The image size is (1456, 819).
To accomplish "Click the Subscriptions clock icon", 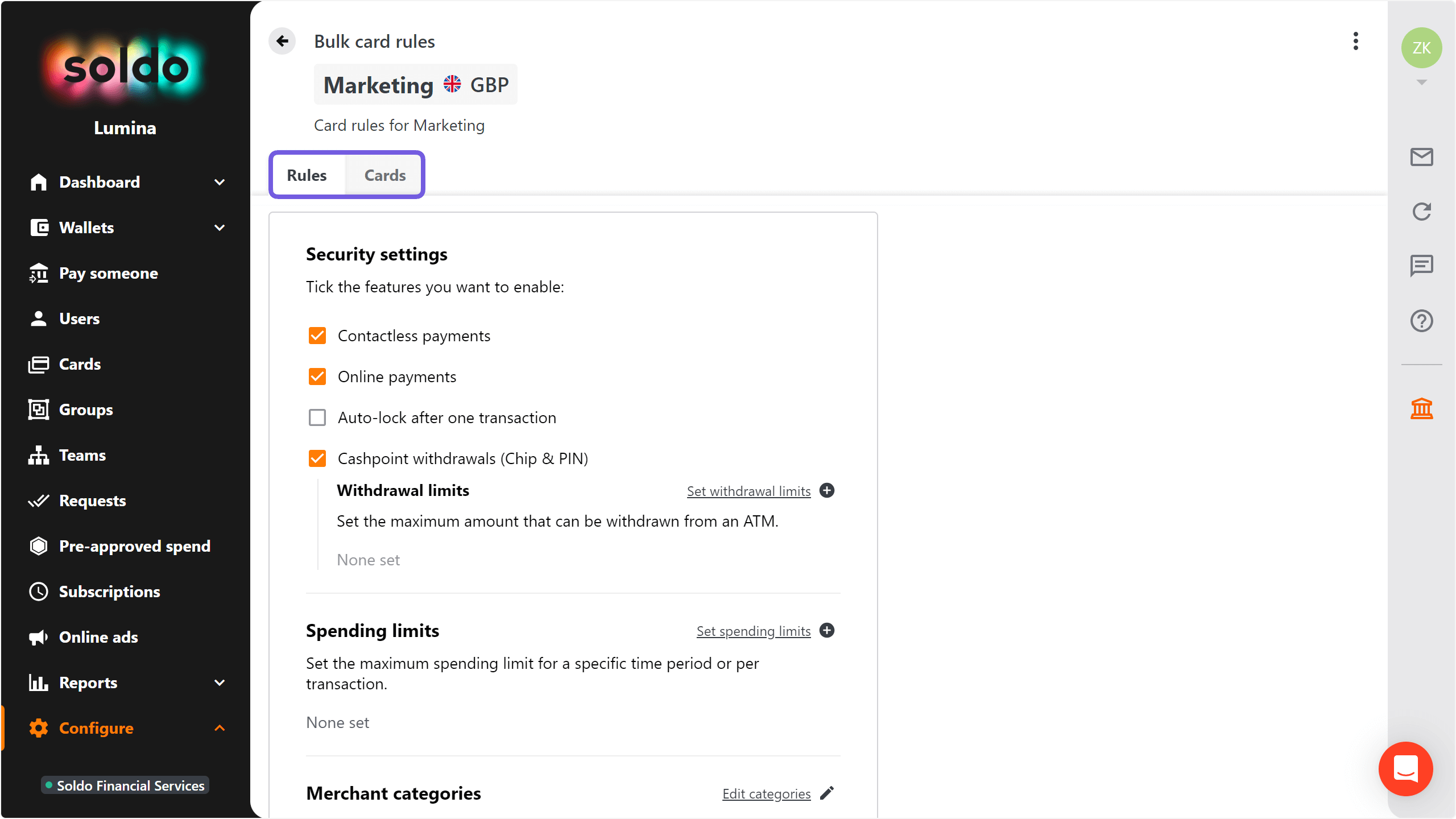I will coord(39,591).
